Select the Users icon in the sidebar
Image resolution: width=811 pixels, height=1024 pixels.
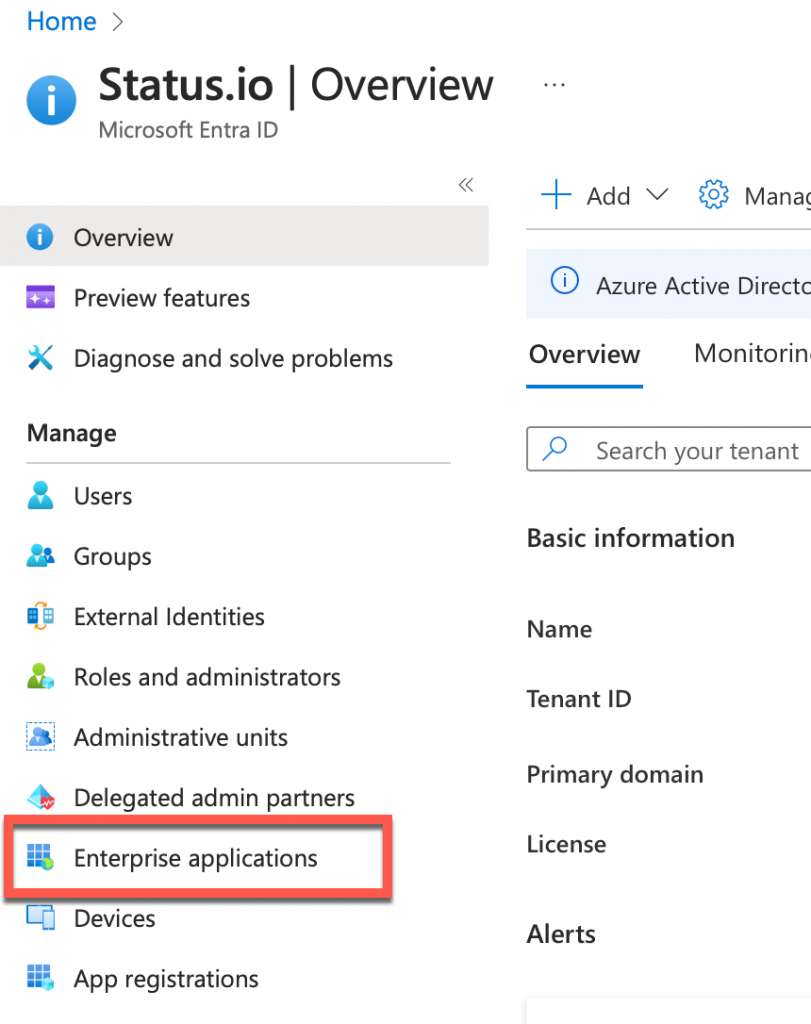(x=40, y=496)
